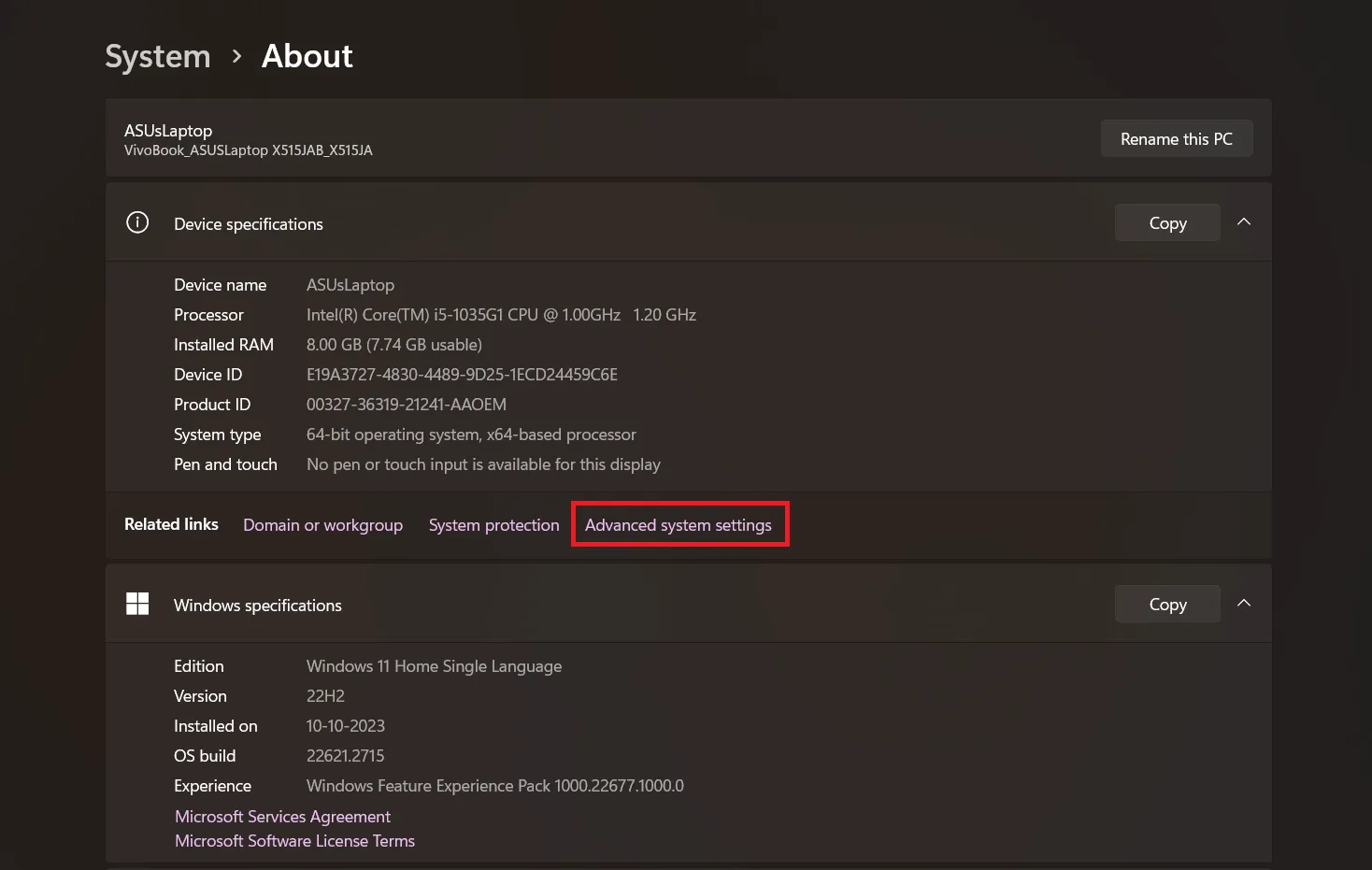Click the Edition label

[199, 666]
